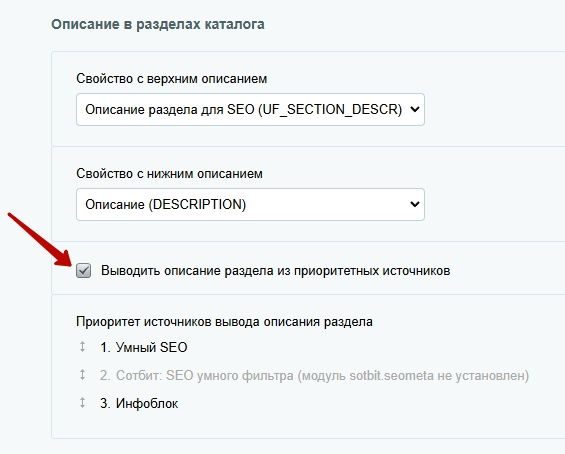Click the 'Приоритет источников вывода описания раздела' label
This screenshot has height=454, width=565.
(x=224, y=321)
